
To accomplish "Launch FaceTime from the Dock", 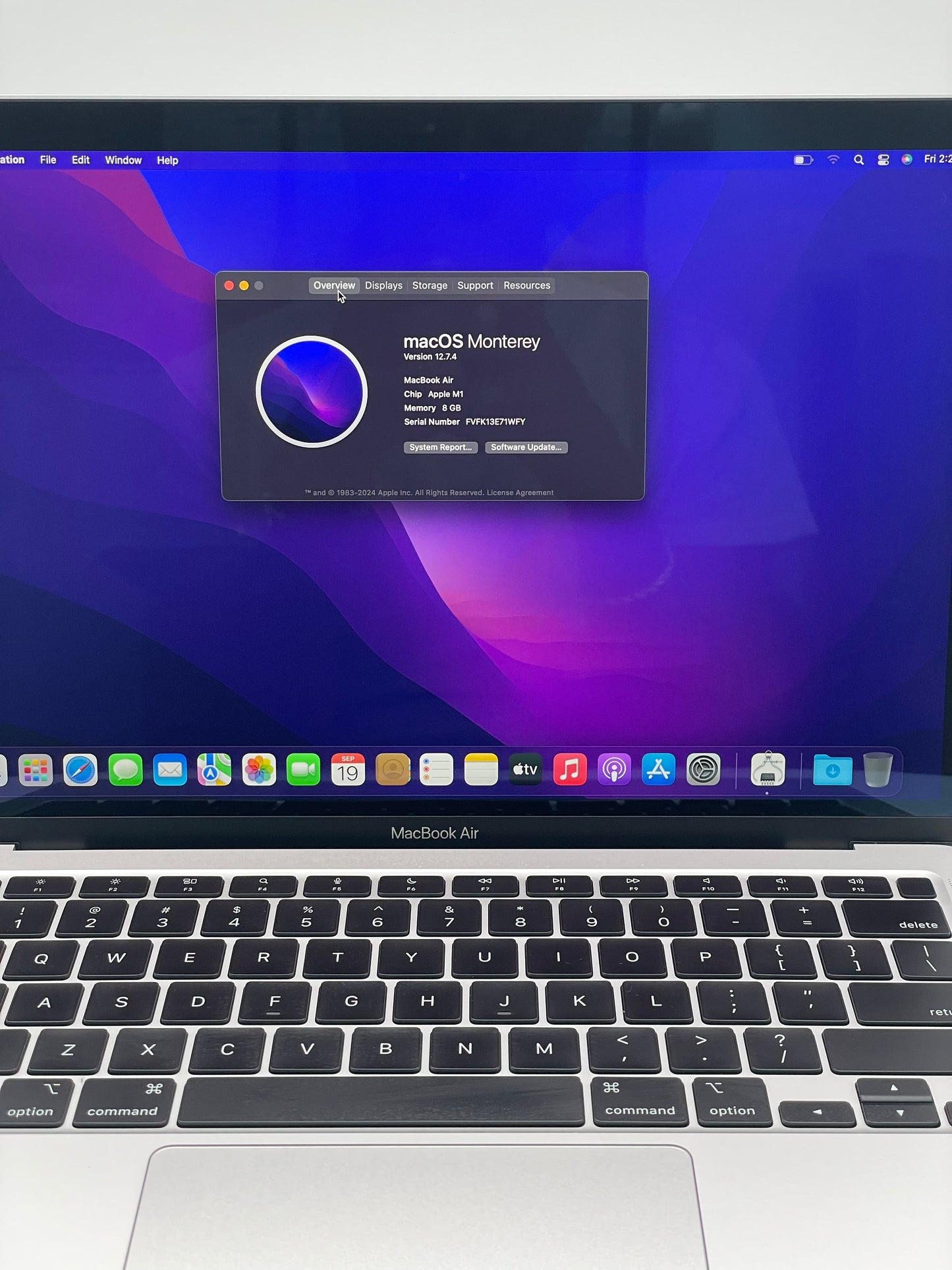I will coord(303,770).
